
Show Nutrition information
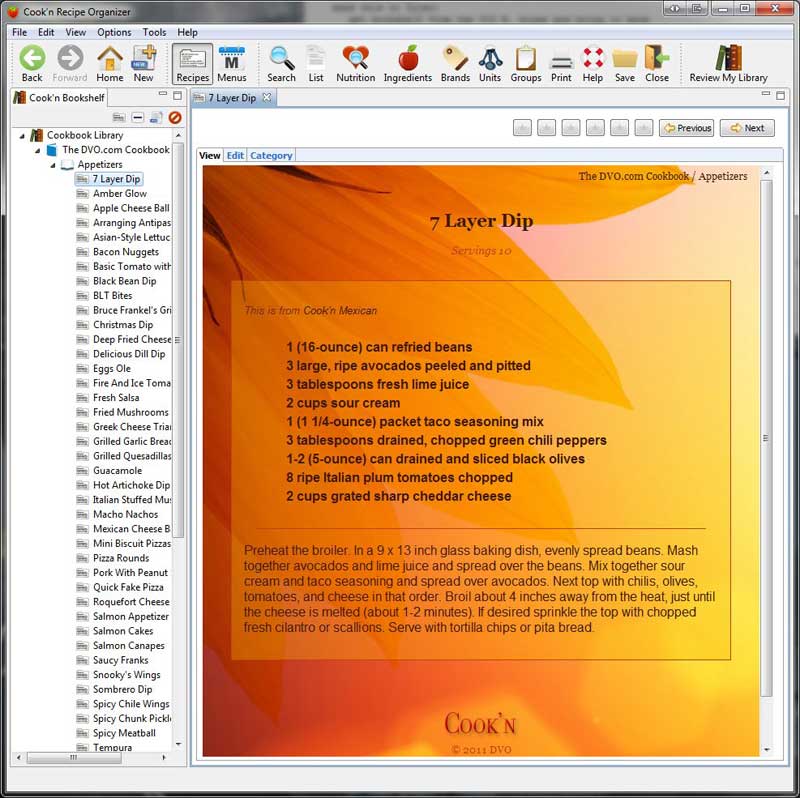pos(356,64)
